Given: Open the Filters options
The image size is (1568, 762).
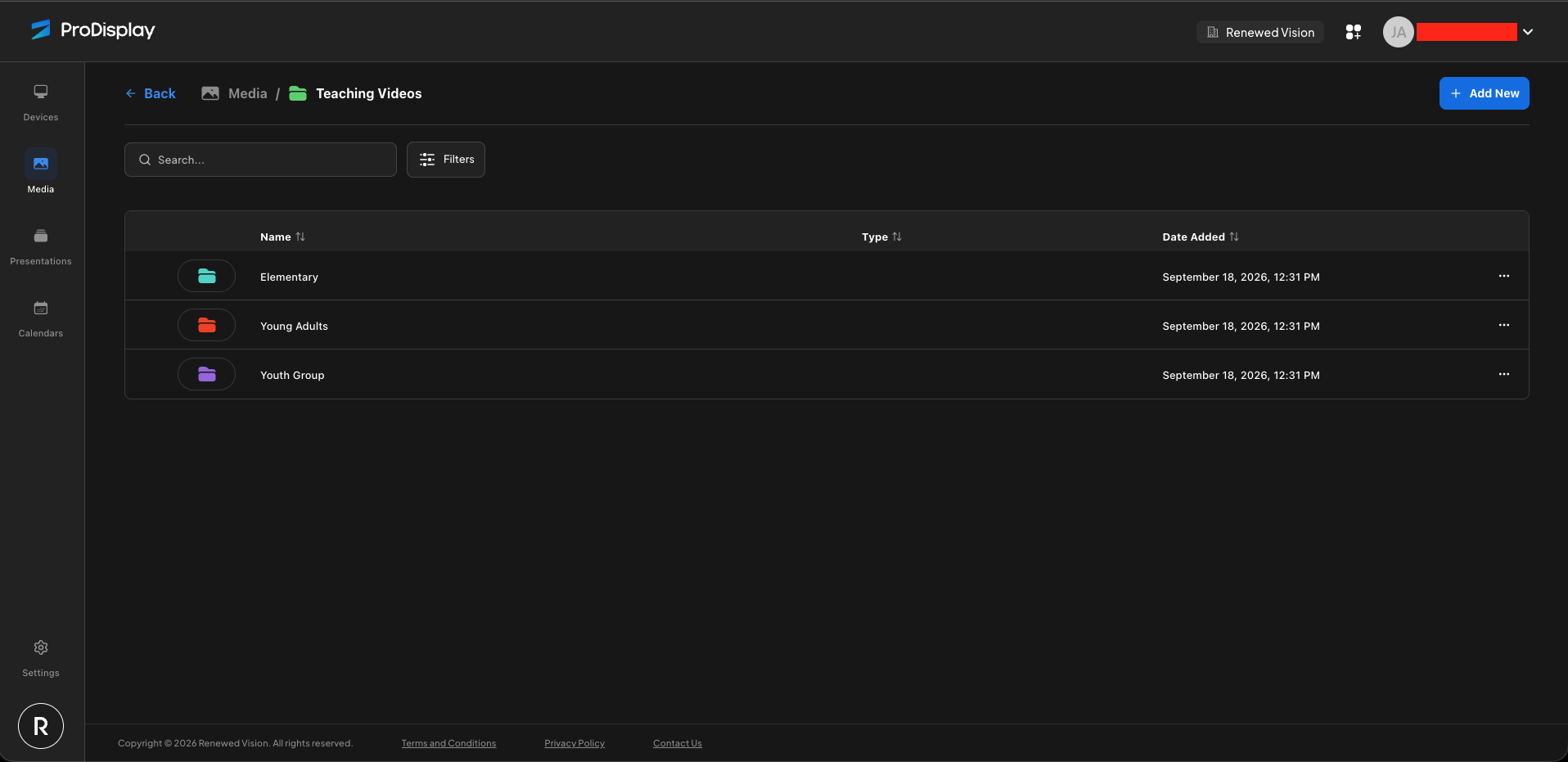Looking at the screenshot, I should (446, 160).
